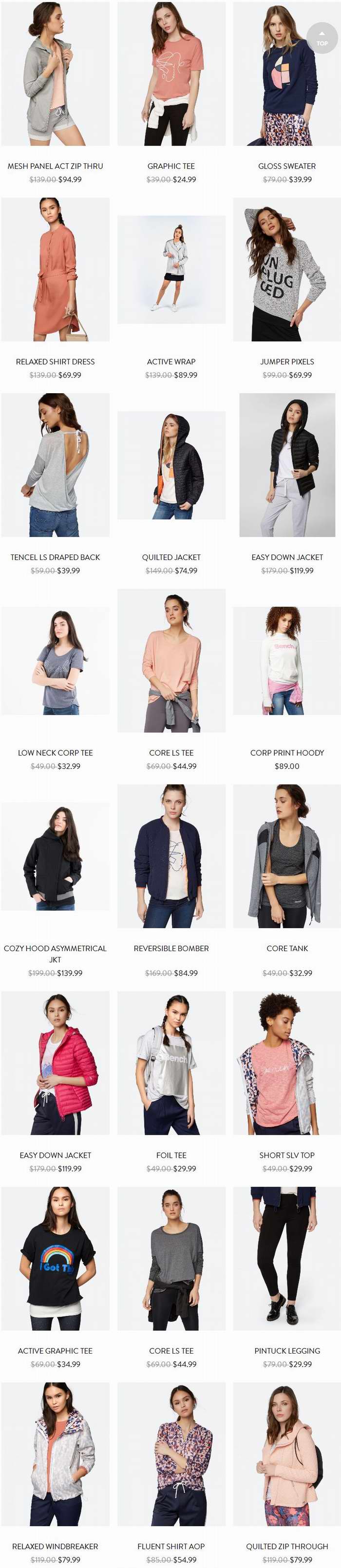This screenshot has height=1568, width=341.
Task: Select the PINTUCK LEGGING product link
Action: tap(287, 1351)
